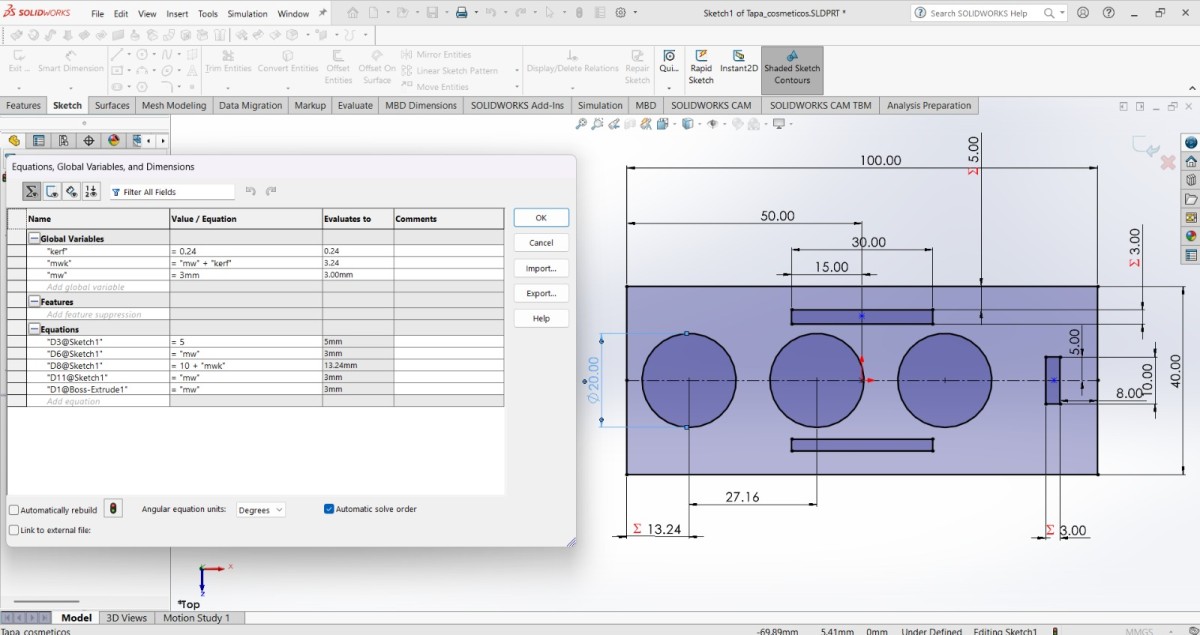
Task: Switch to Sketch Equation View icon
Action: pos(52,191)
